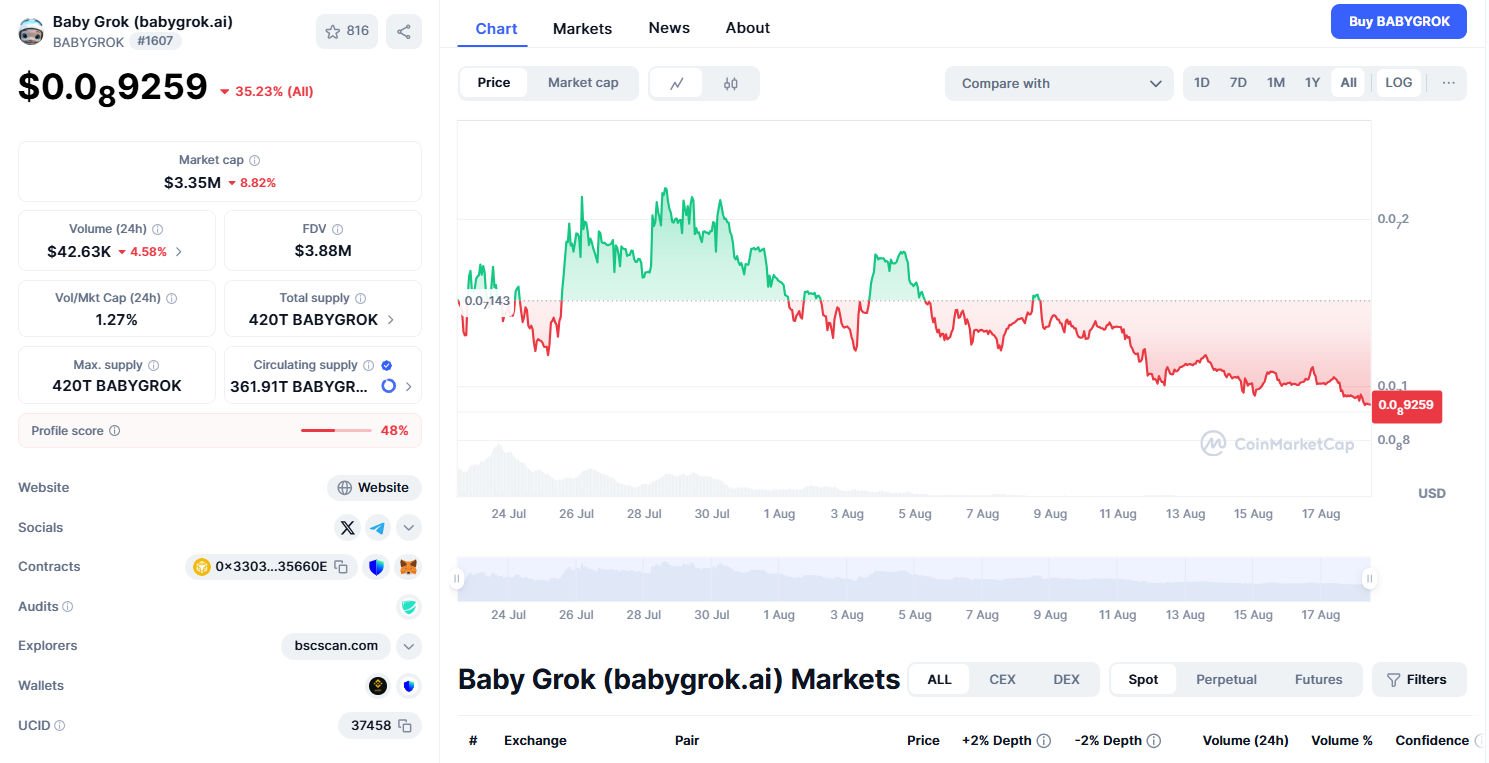This screenshot has height=763, width=1489.
Task: Copy the contract address
Action: tap(341, 567)
